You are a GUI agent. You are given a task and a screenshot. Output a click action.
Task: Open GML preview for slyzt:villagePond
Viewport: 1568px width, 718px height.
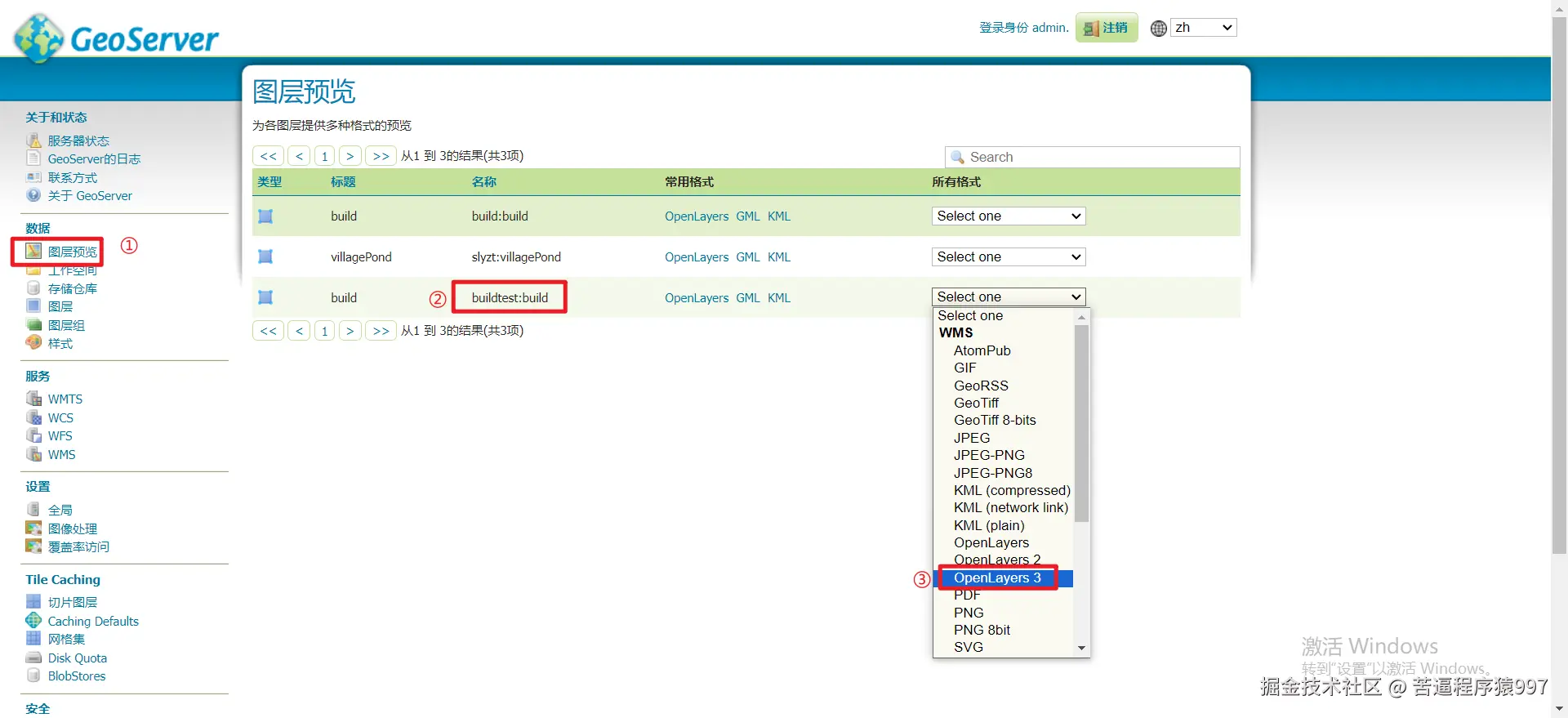click(x=748, y=256)
